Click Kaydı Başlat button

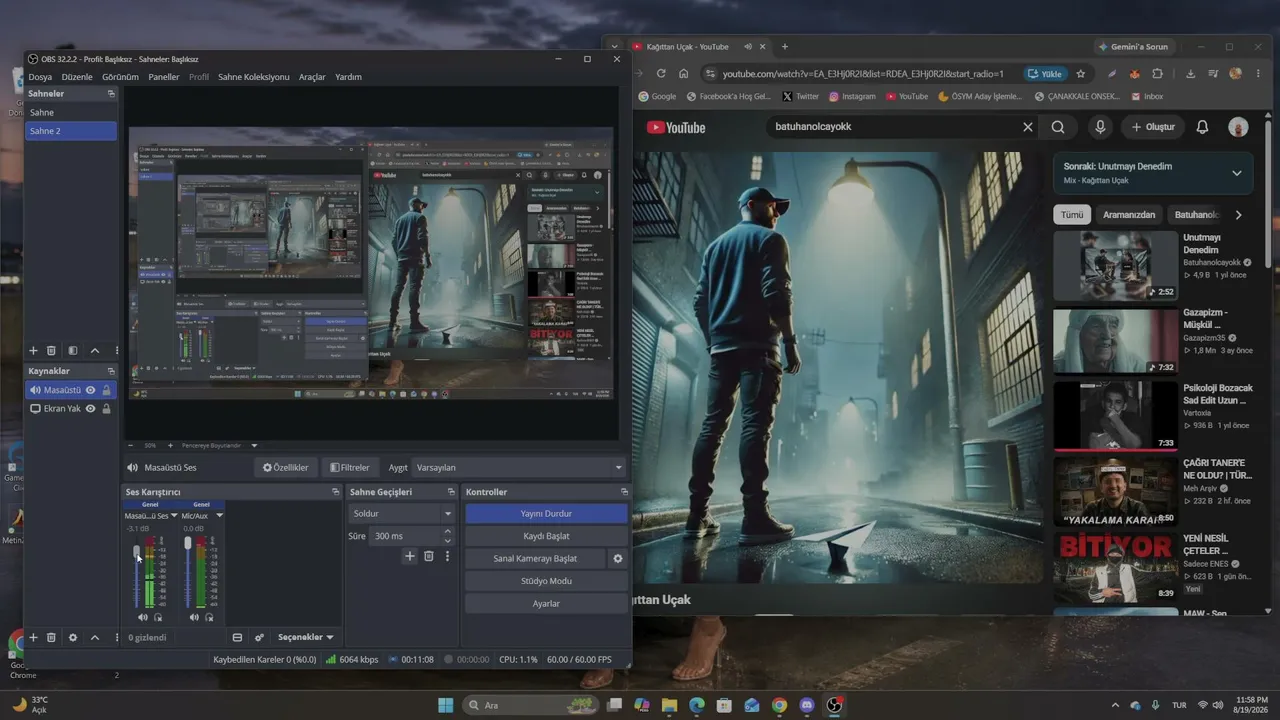(546, 536)
